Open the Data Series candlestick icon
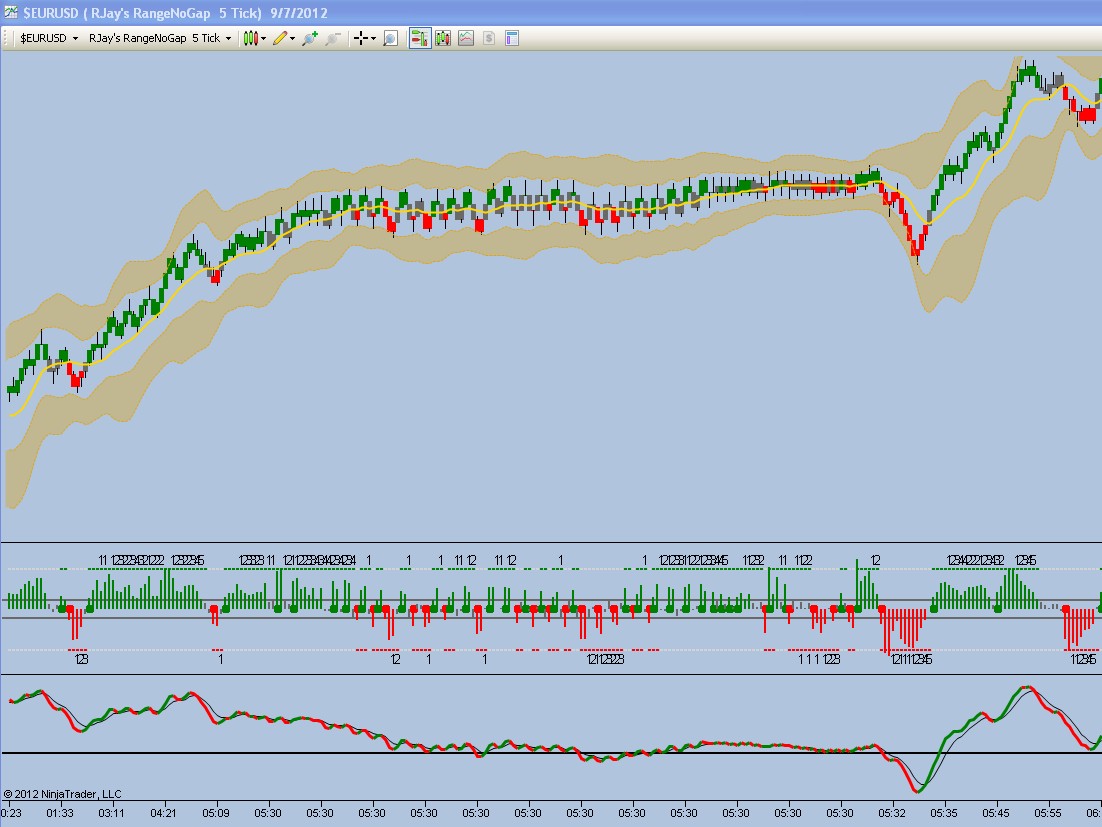 443,38
